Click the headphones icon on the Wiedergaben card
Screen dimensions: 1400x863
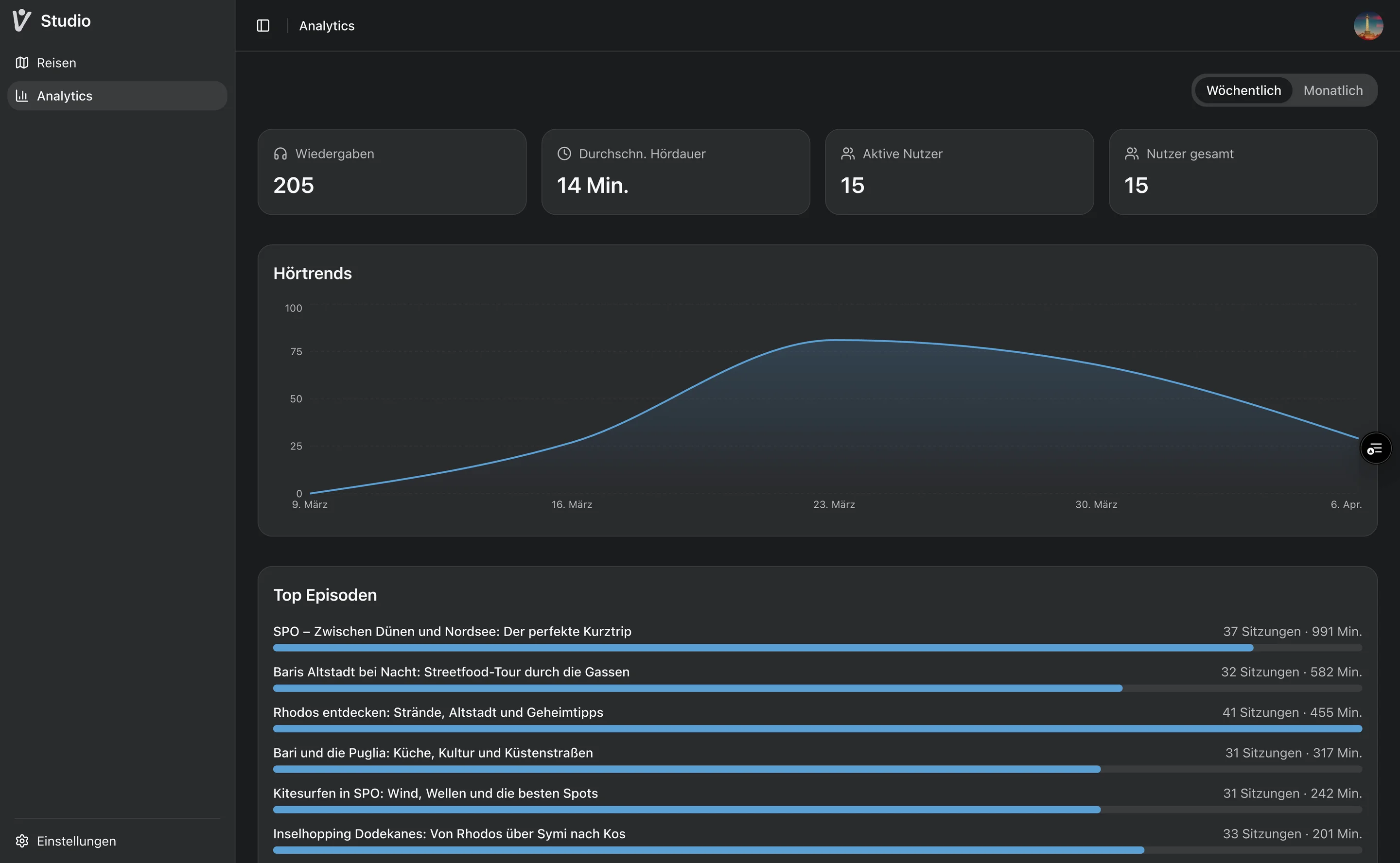point(280,153)
